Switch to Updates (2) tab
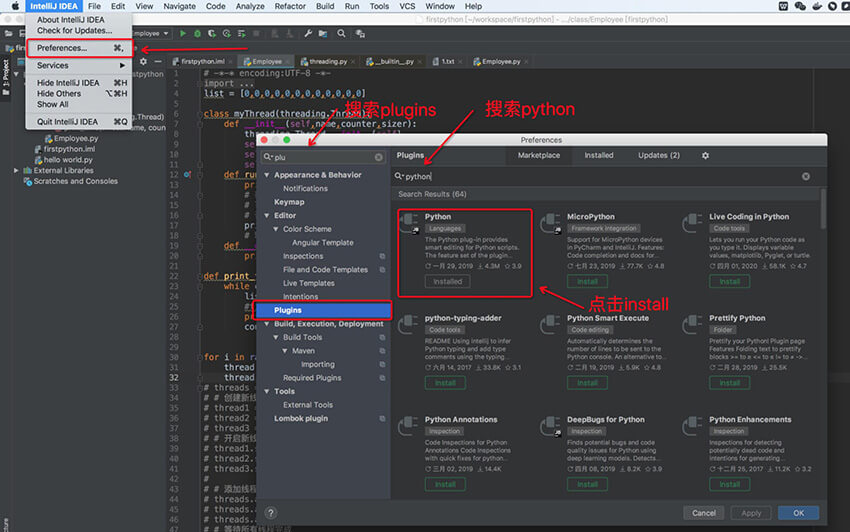The width and height of the screenshot is (850, 532). (x=659, y=156)
